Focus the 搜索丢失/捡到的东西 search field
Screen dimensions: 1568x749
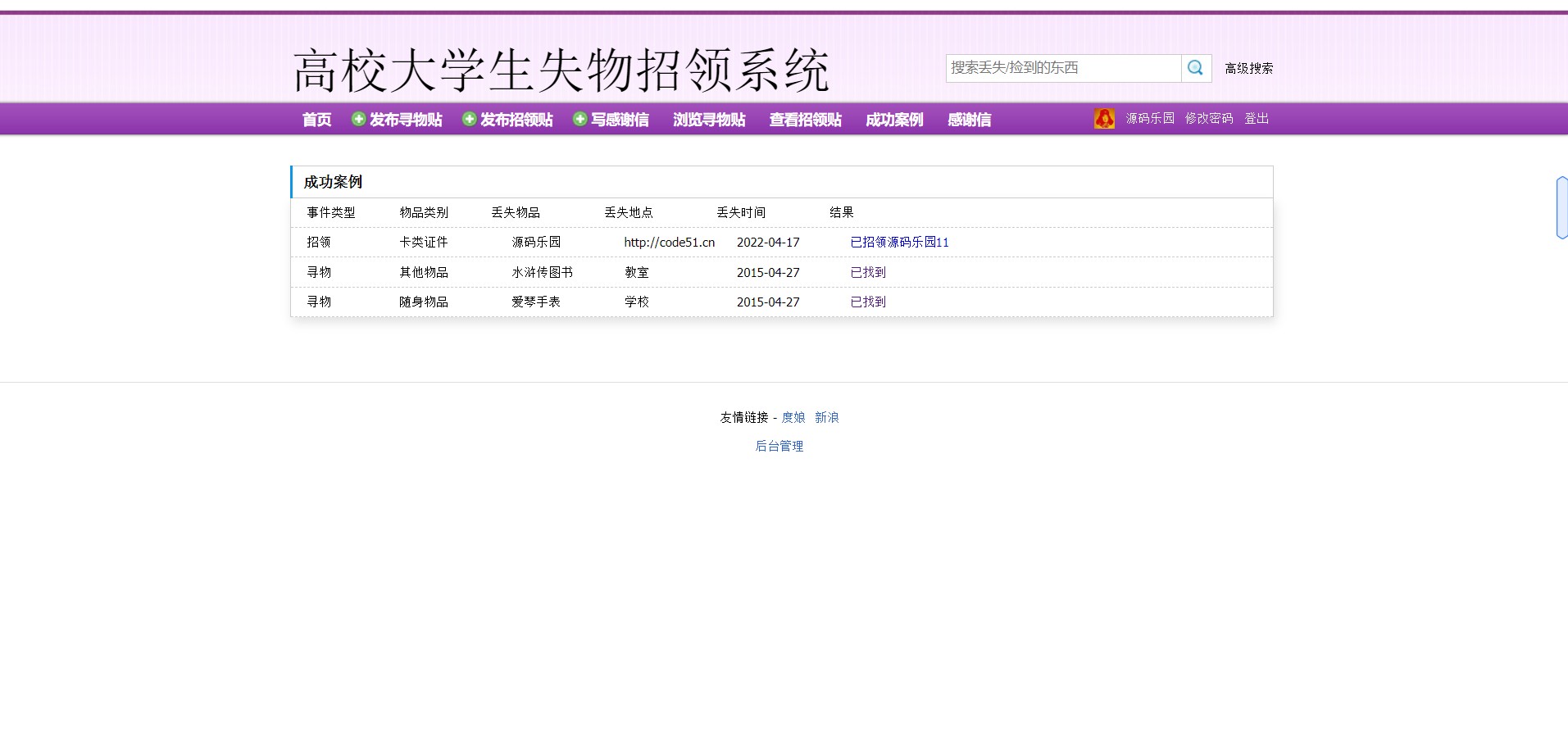click(x=1063, y=68)
